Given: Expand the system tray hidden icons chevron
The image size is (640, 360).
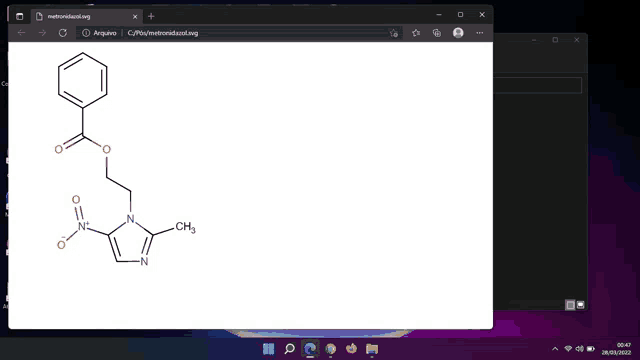Looking at the screenshot, I should tap(555, 349).
